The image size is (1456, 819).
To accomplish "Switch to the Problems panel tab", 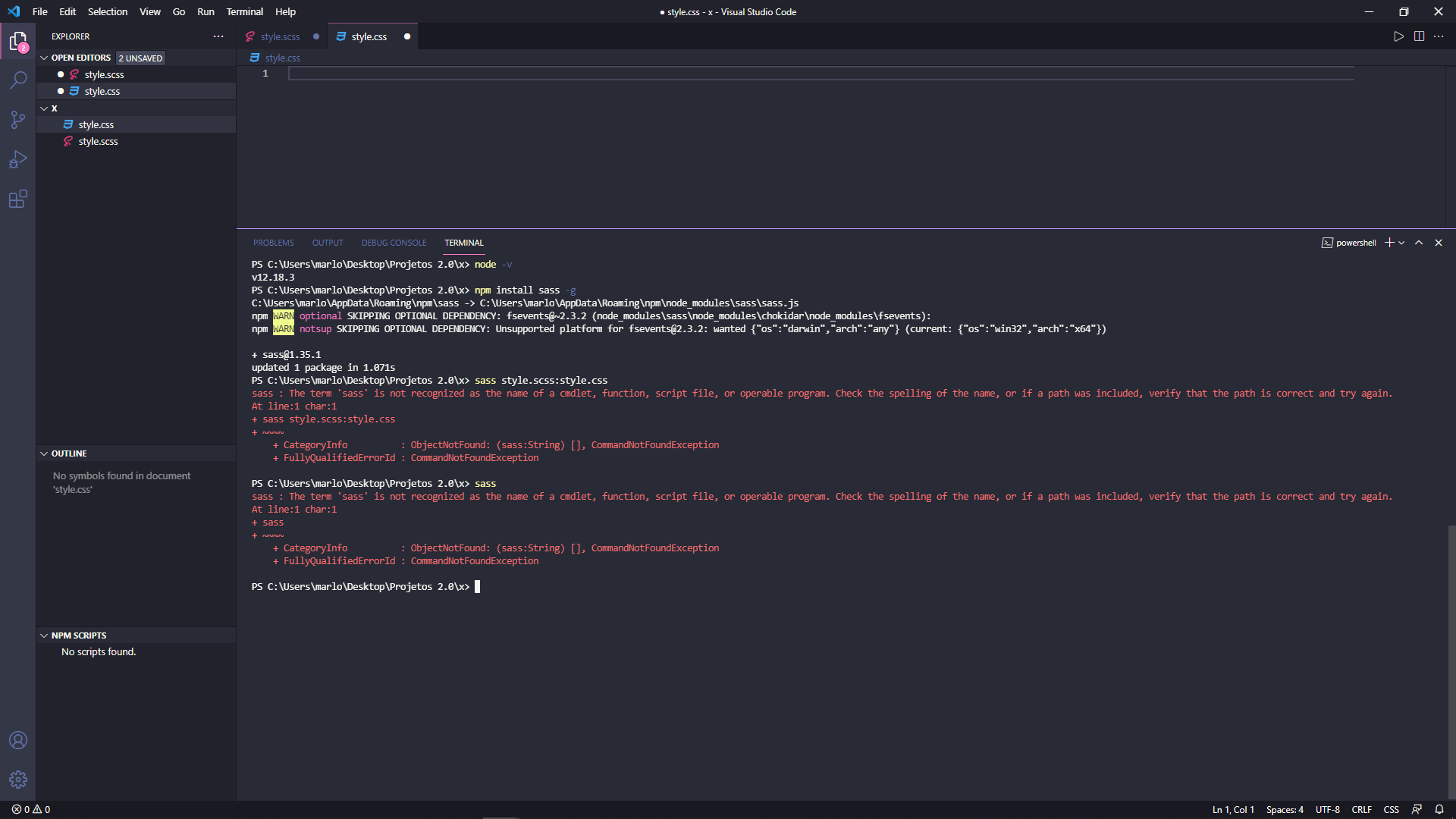I will pyautogui.click(x=274, y=243).
